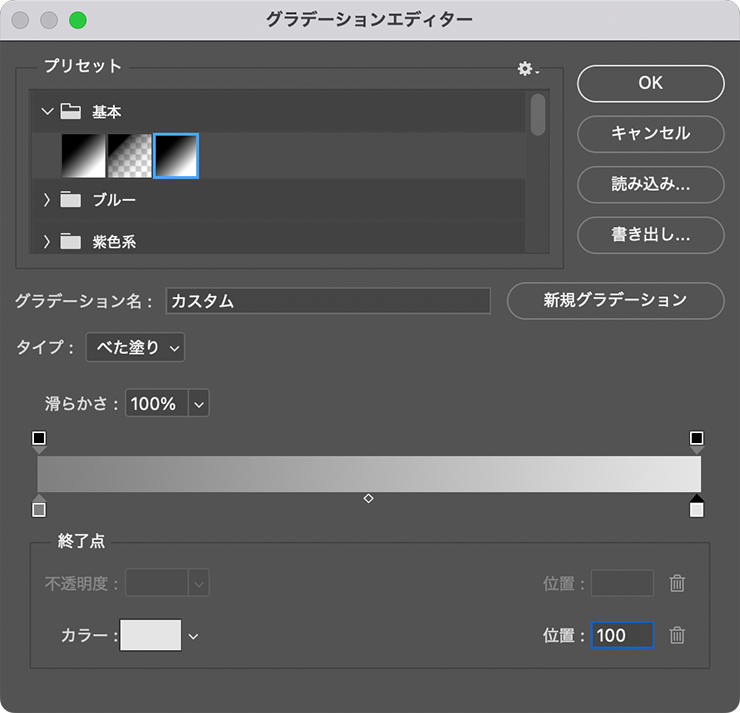Expand the ブルー preset folder
Viewport: 740px width, 713px height.
pyautogui.click(x=46, y=200)
